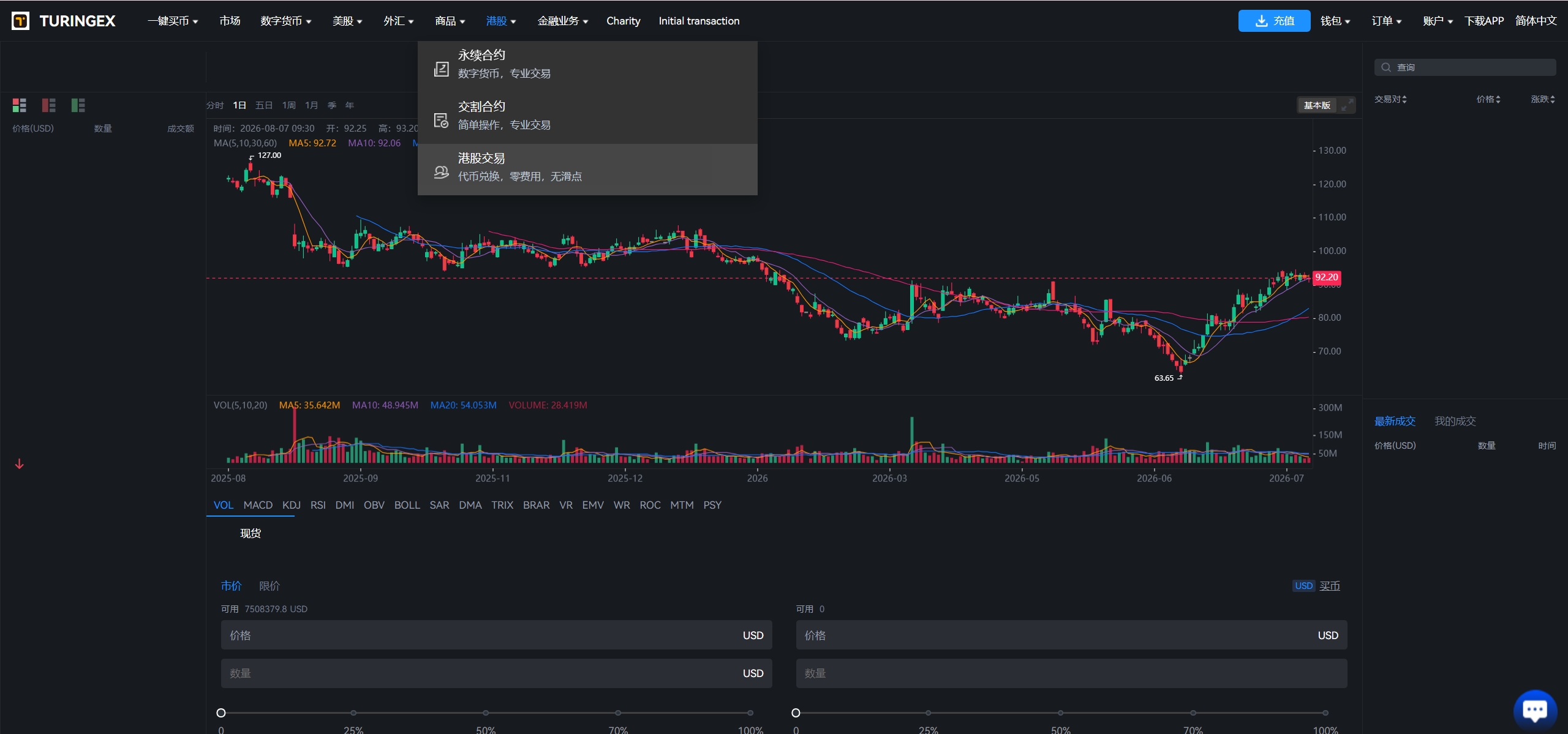This screenshot has width=1568, height=734.
Task: Click the TURINGEX logo icon
Action: 20,21
